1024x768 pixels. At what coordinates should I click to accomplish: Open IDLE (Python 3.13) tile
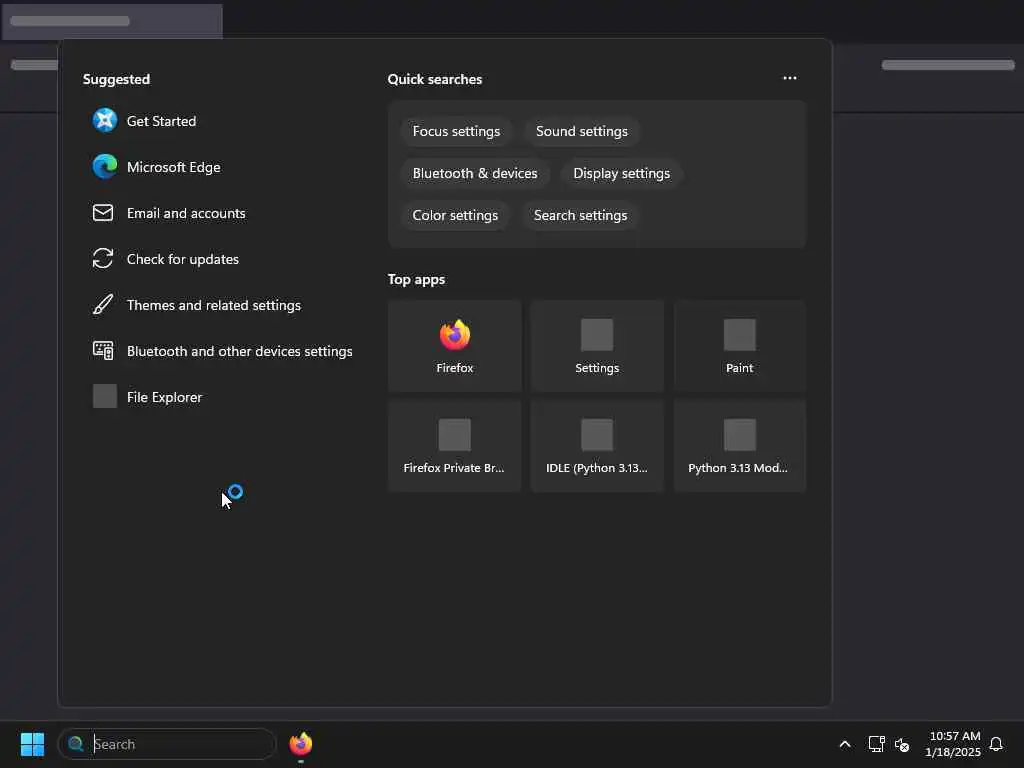pos(597,446)
